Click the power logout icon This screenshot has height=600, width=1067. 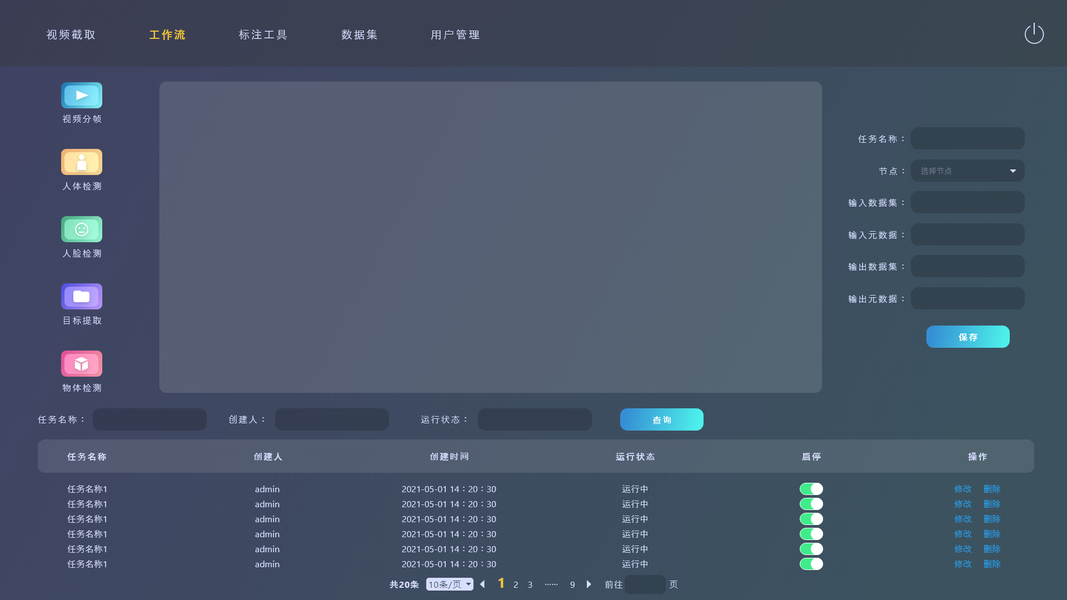(1034, 33)
